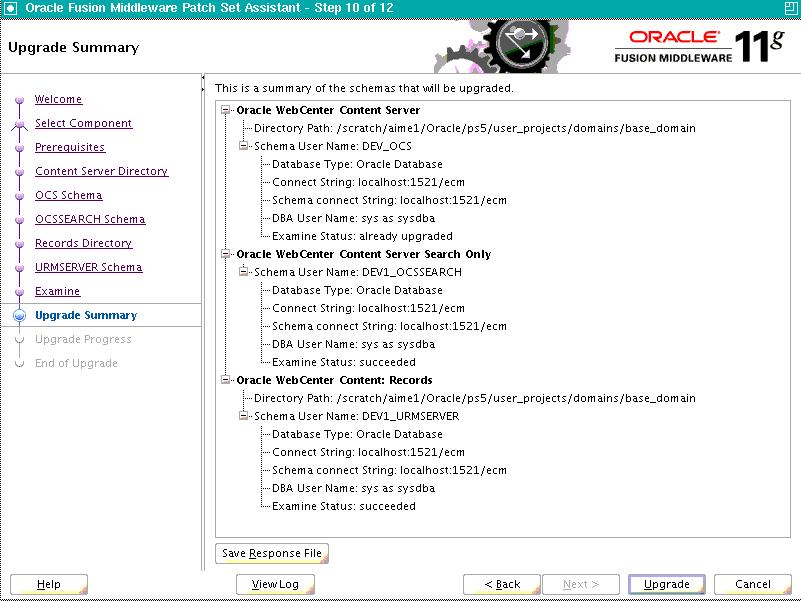Open the View Log button
This screenshot has width=801, height=601.
[x=275, y=584]
